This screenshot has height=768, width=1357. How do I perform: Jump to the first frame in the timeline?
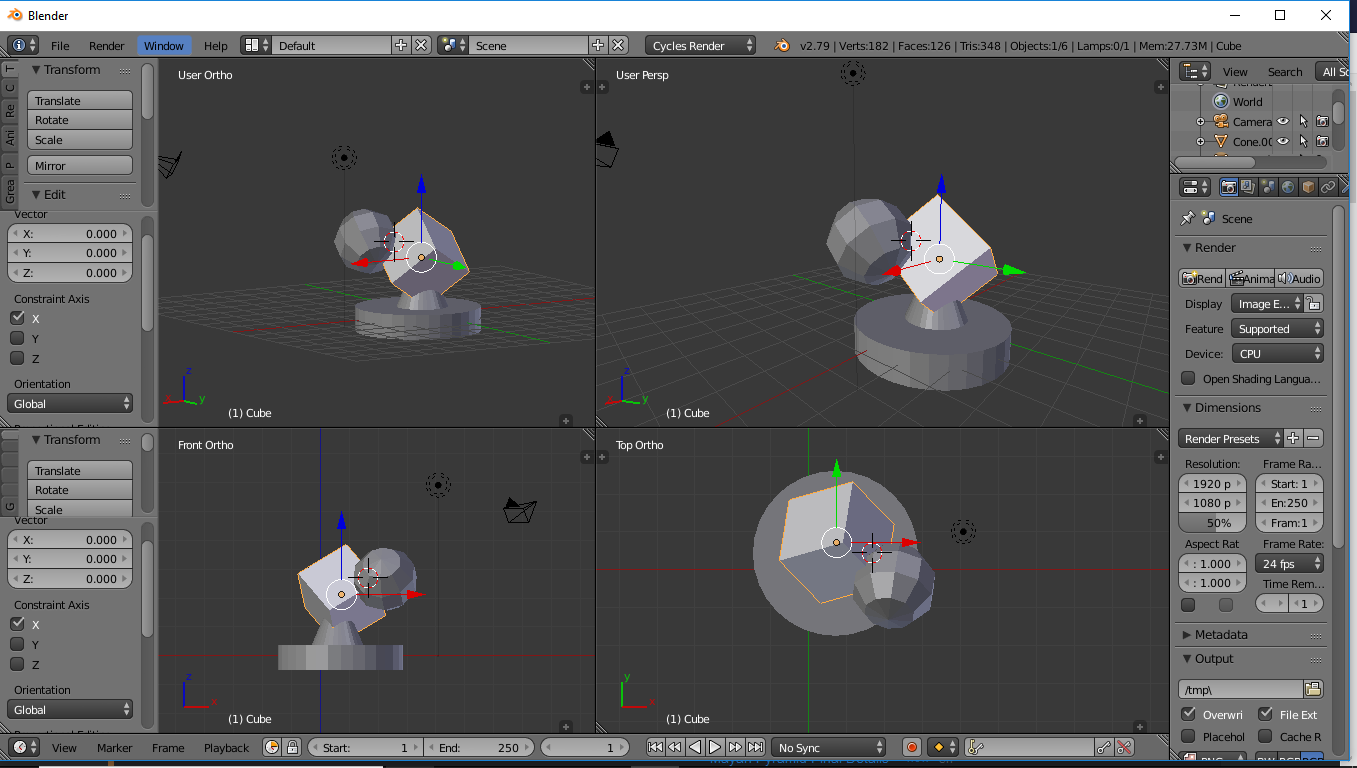[656, 746]
